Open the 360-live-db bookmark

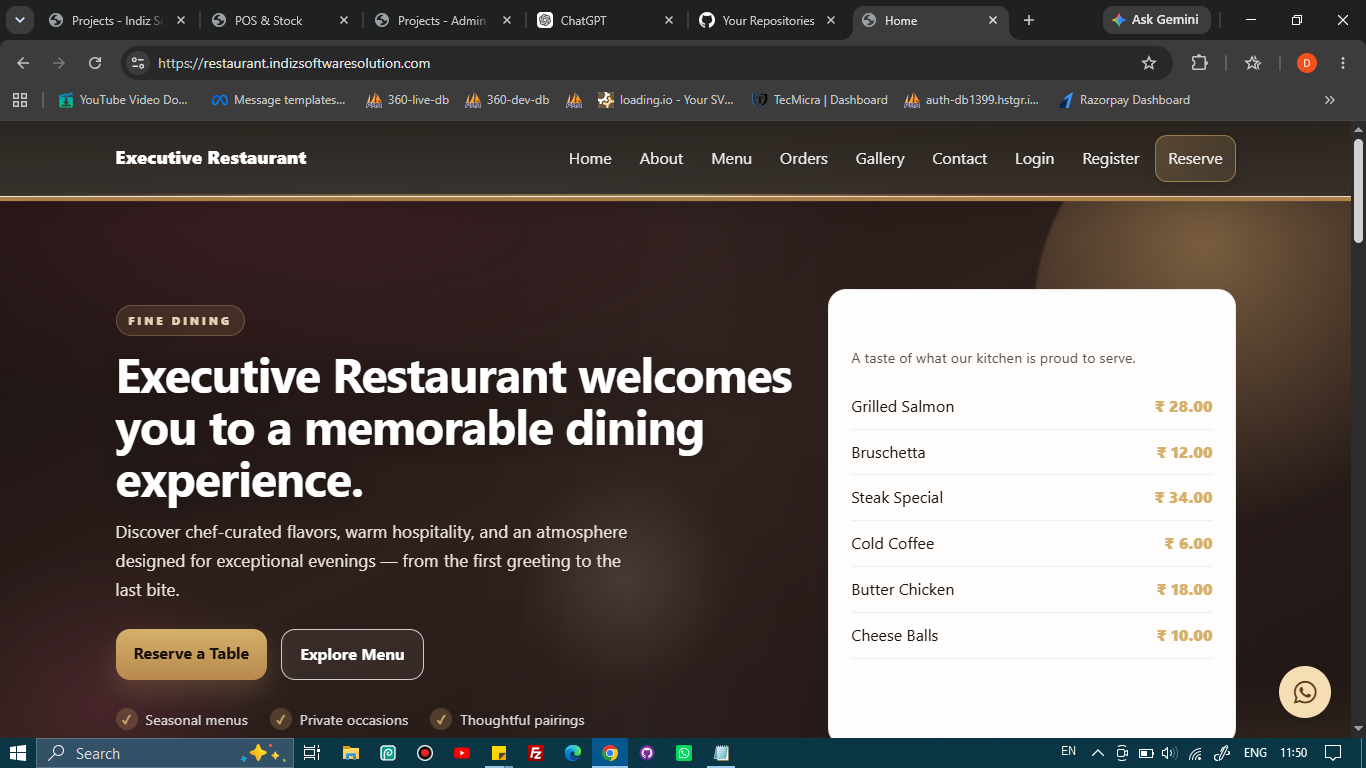pos(407,100)
